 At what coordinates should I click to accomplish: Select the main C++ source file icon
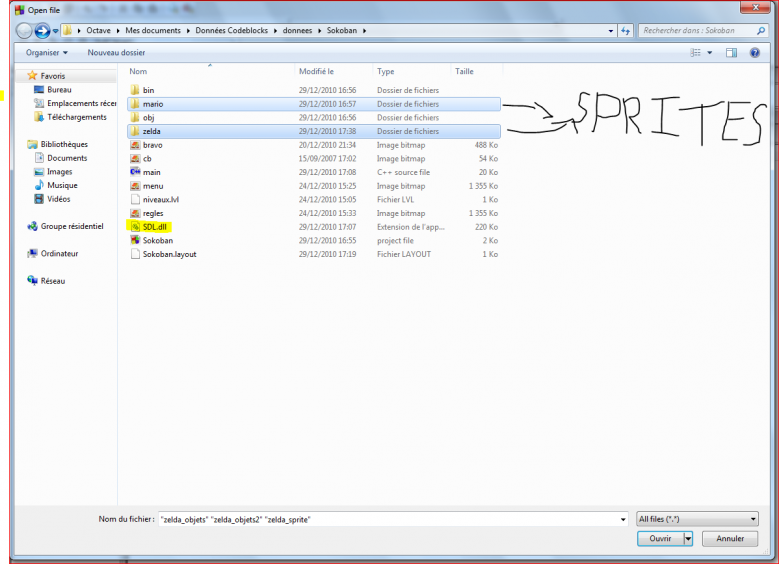pos(135,172)
